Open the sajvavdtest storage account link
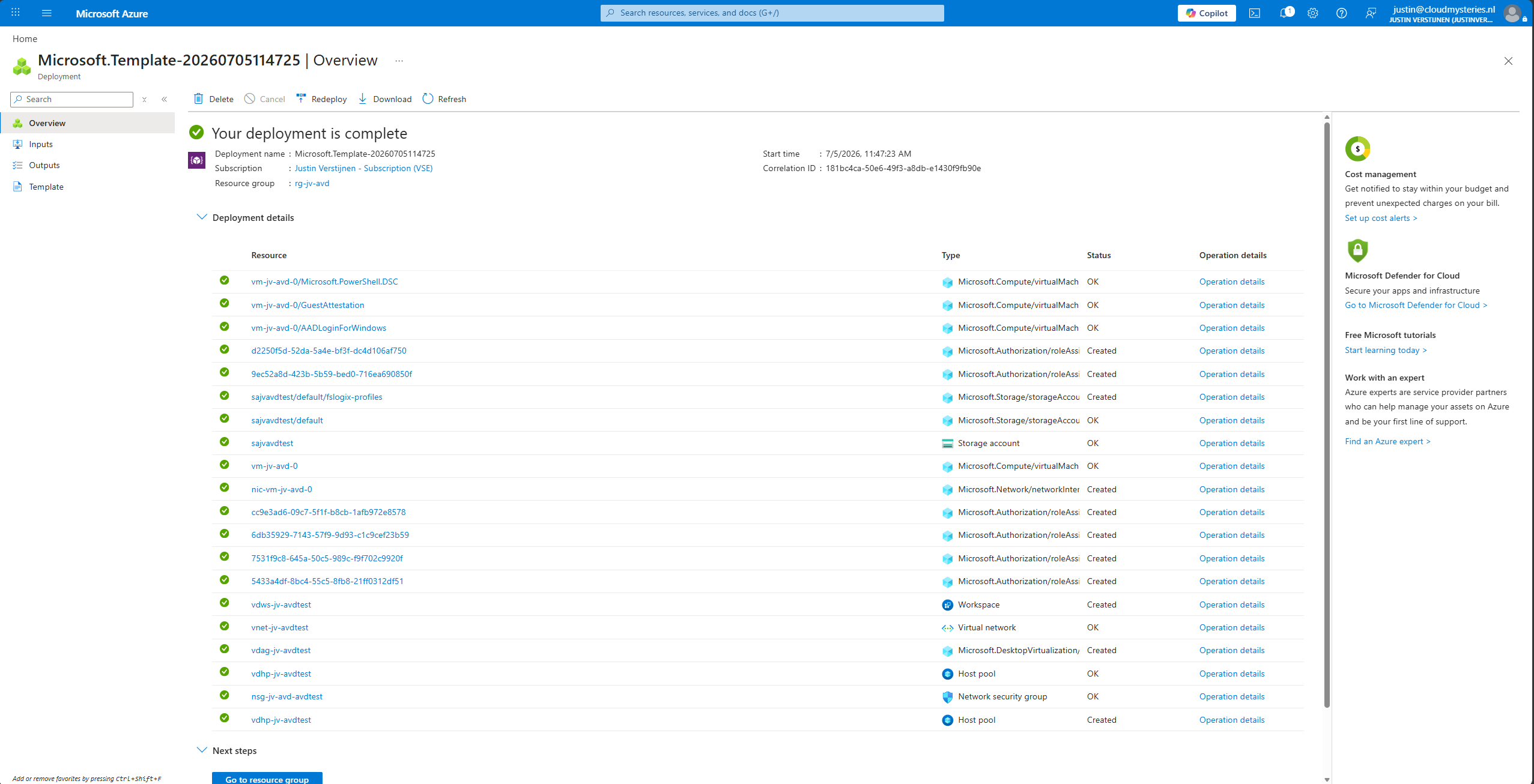This screenshot has width=1534, height=784. (x=272, y=443)
